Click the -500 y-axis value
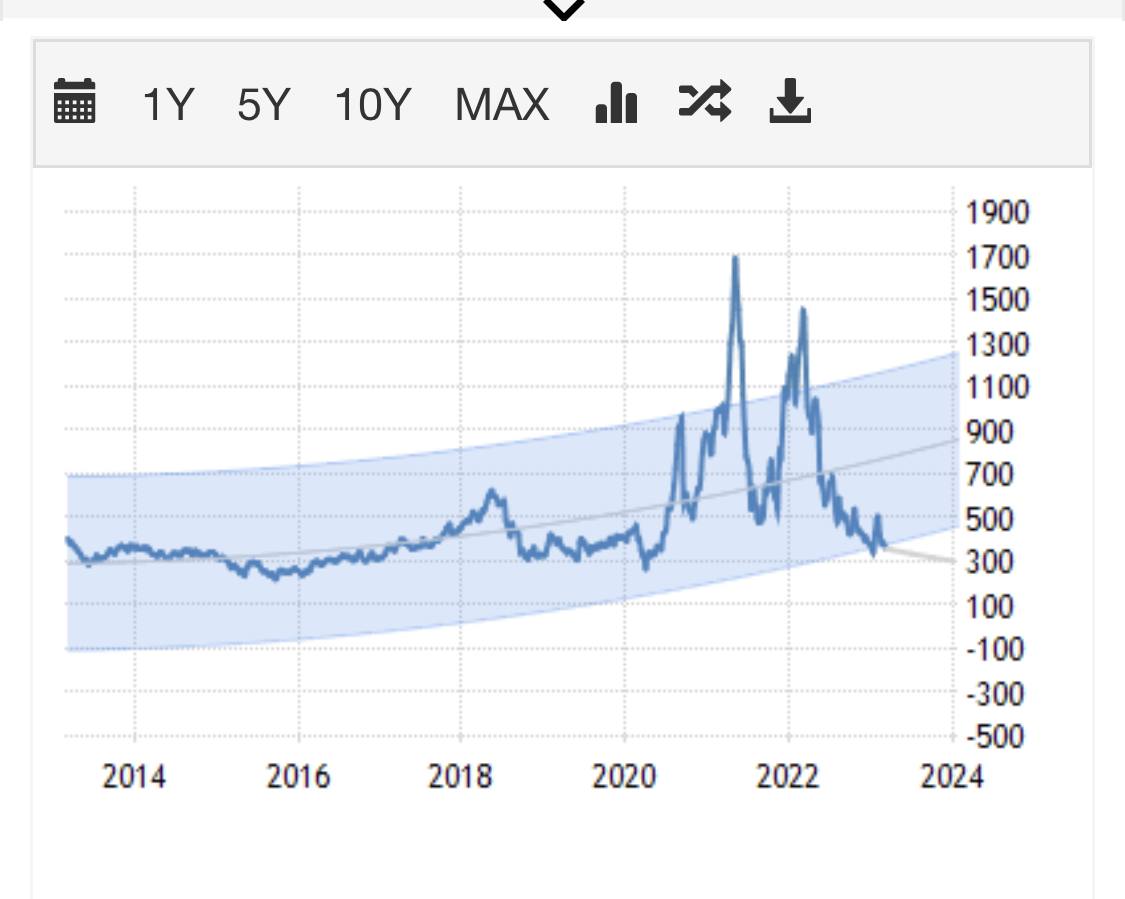The width and height of the screenshot is (1125, 899). 995,736
